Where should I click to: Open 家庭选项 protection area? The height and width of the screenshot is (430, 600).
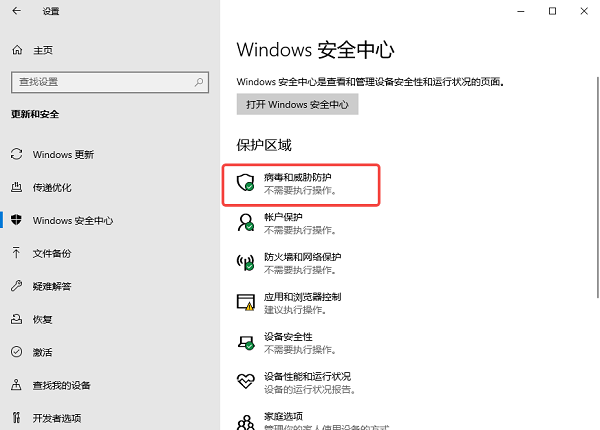coord(313,422)
